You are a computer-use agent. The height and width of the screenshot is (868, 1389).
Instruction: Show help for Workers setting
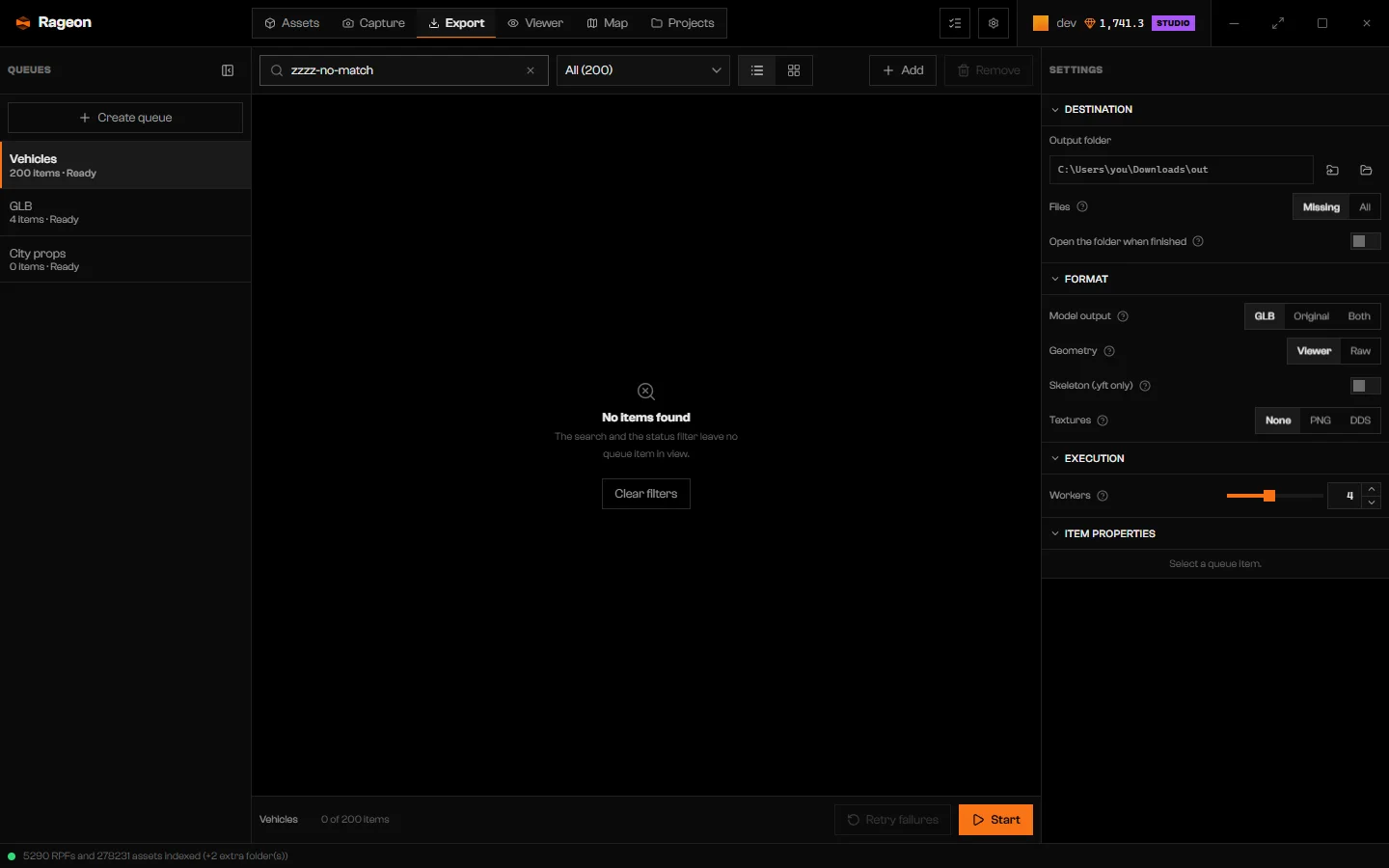pyautogui.click(x=1103, y=496)
